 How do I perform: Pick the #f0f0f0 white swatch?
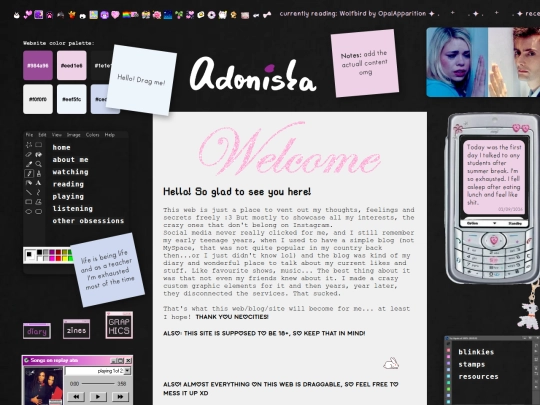(38, 99)
